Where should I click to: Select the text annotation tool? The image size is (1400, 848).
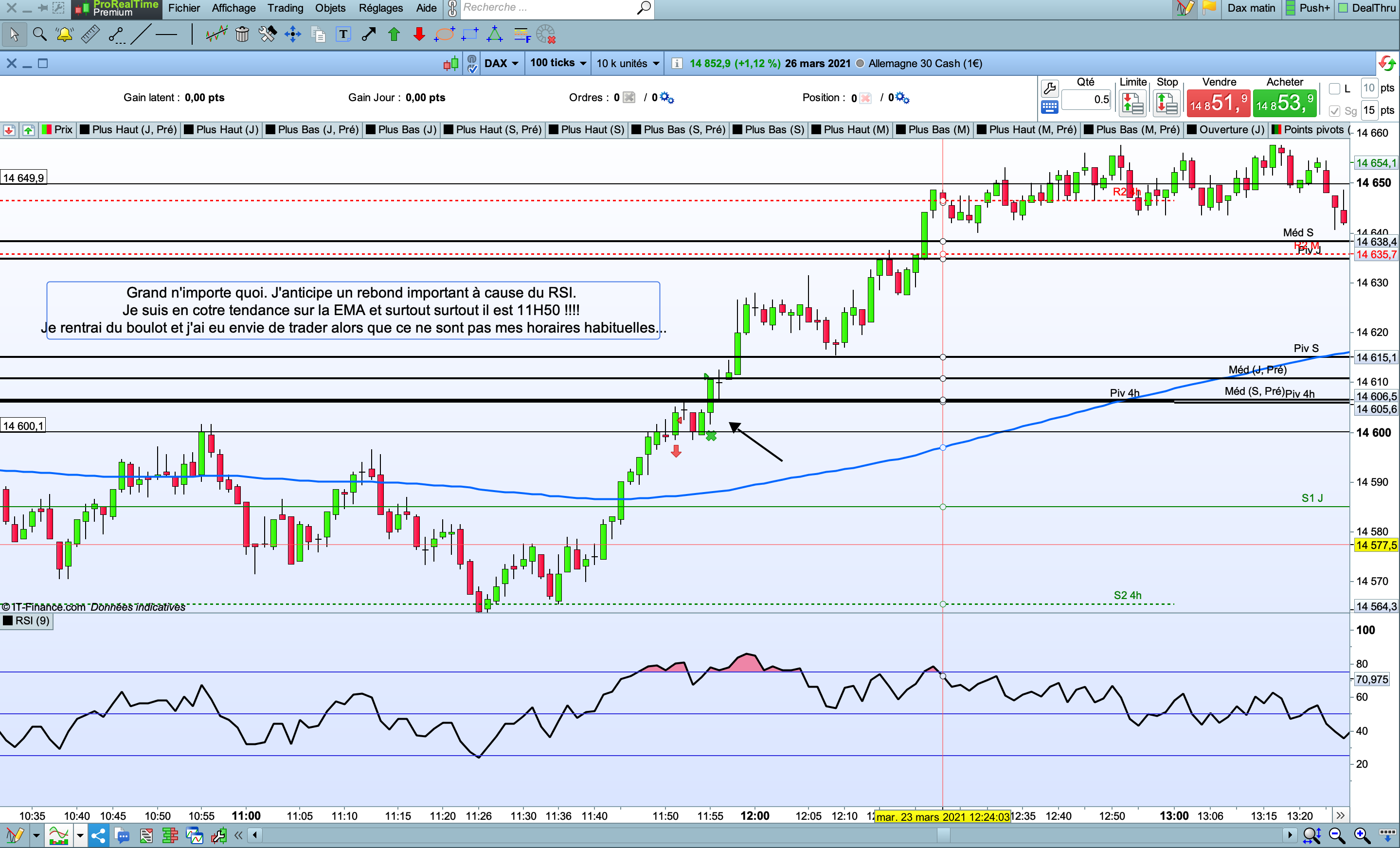coord(343,35)
